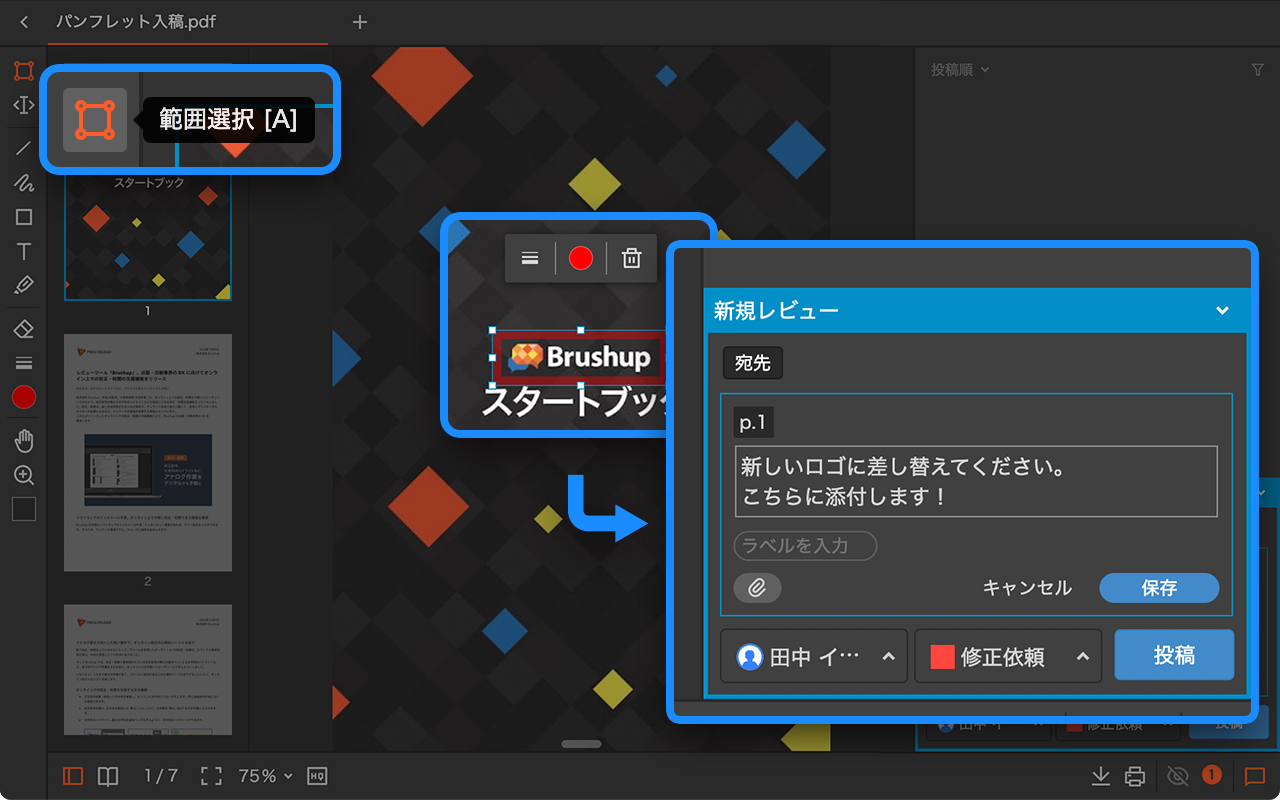This screenshot has width=1280, height=800.
Task: Toggle HQ high-quality rendering
Action: pos(318,776)
